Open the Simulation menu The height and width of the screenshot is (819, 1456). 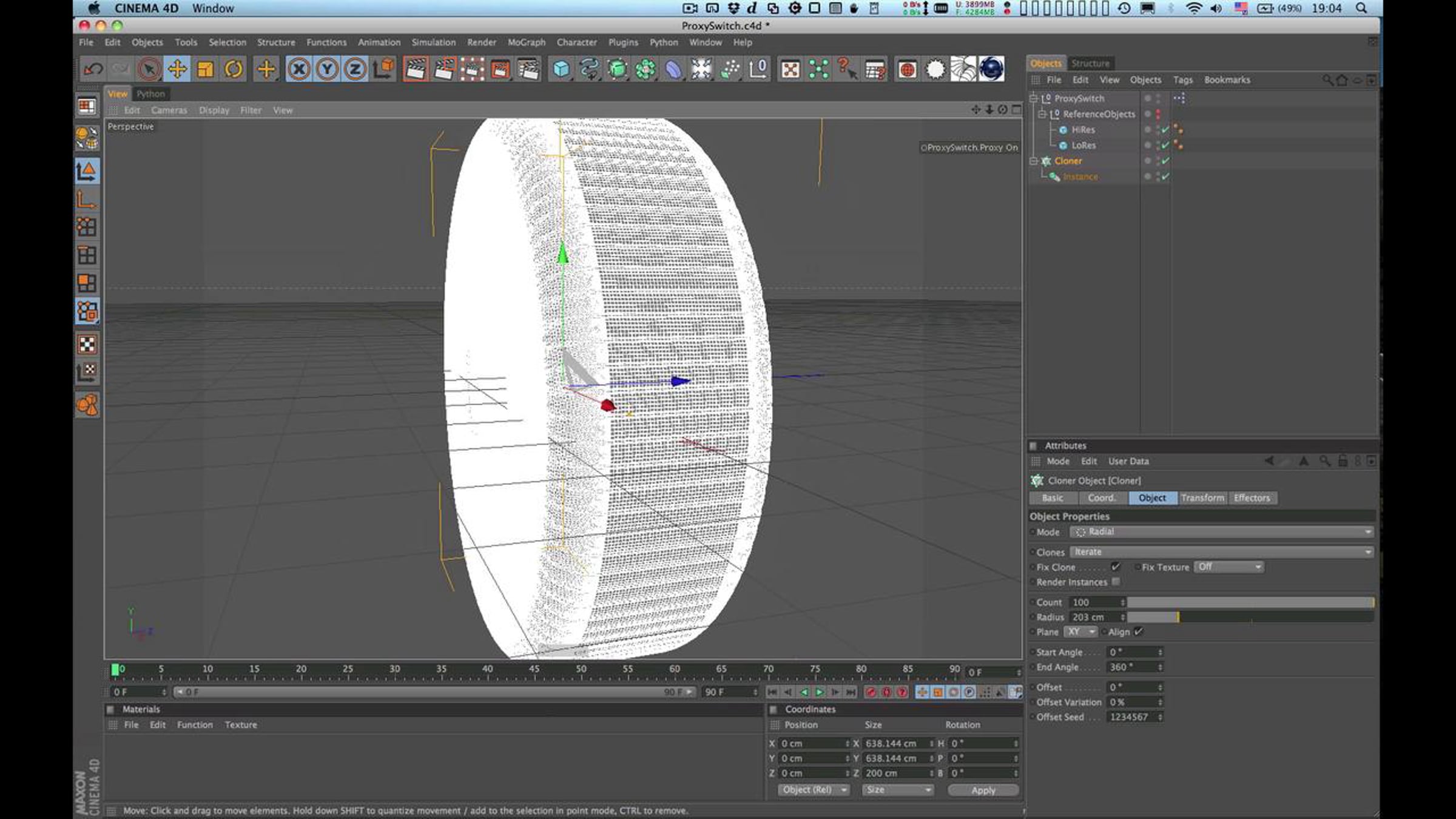[x=434, y=42]
